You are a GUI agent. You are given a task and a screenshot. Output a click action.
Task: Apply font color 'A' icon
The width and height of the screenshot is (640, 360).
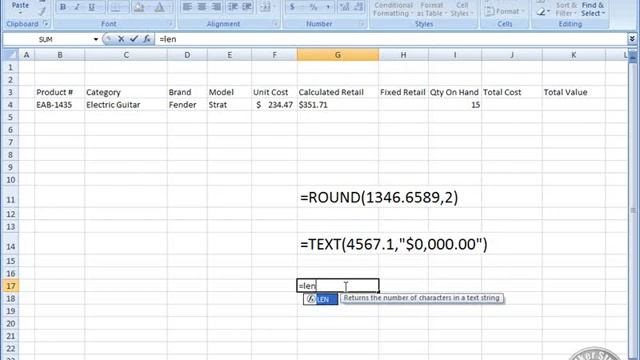(160, 7)
